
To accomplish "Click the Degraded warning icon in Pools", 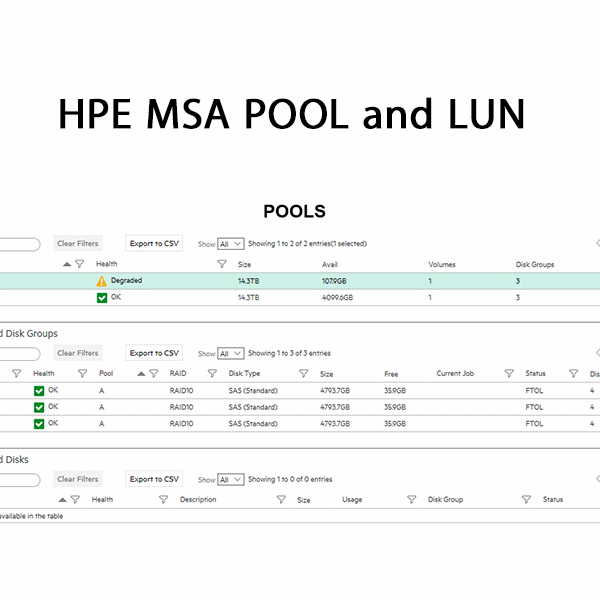I will point(101,282).
